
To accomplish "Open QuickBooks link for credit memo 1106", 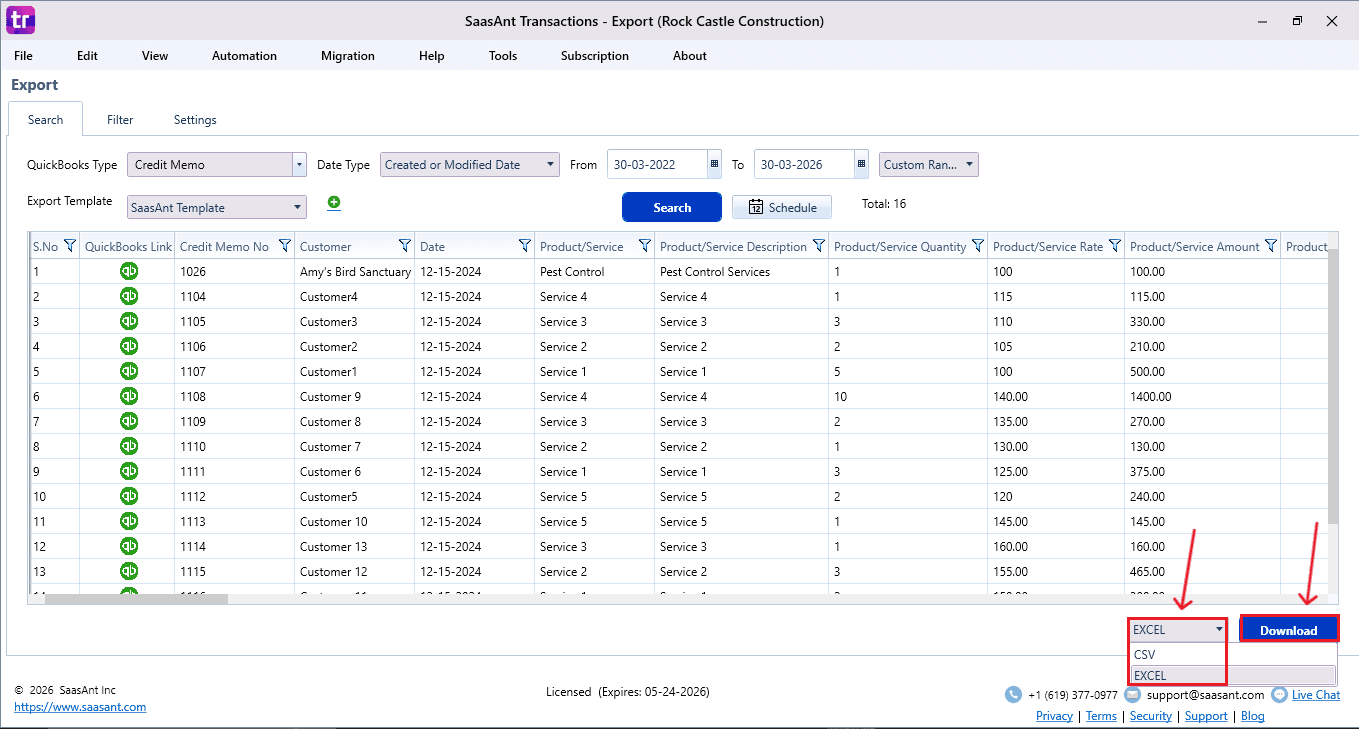I will (x=129, y=346).
